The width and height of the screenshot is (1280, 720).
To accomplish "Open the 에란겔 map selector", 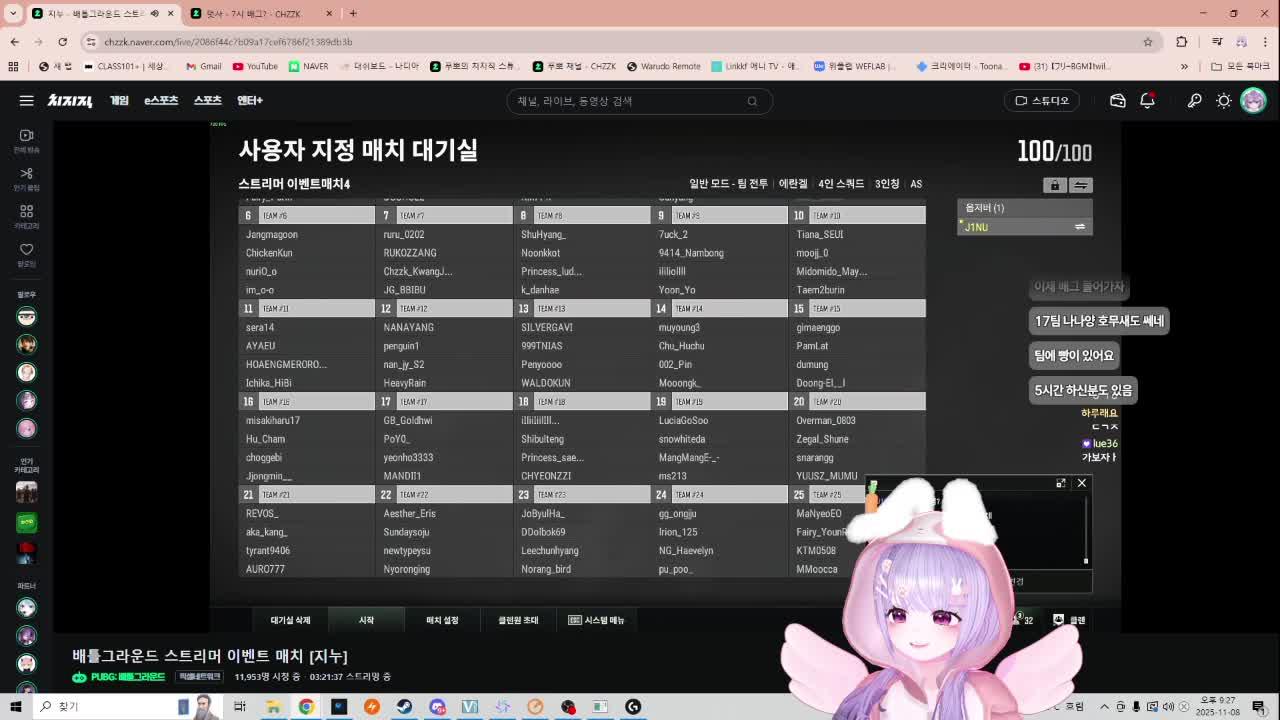I will pyautogui.click(x=793, y=184).
